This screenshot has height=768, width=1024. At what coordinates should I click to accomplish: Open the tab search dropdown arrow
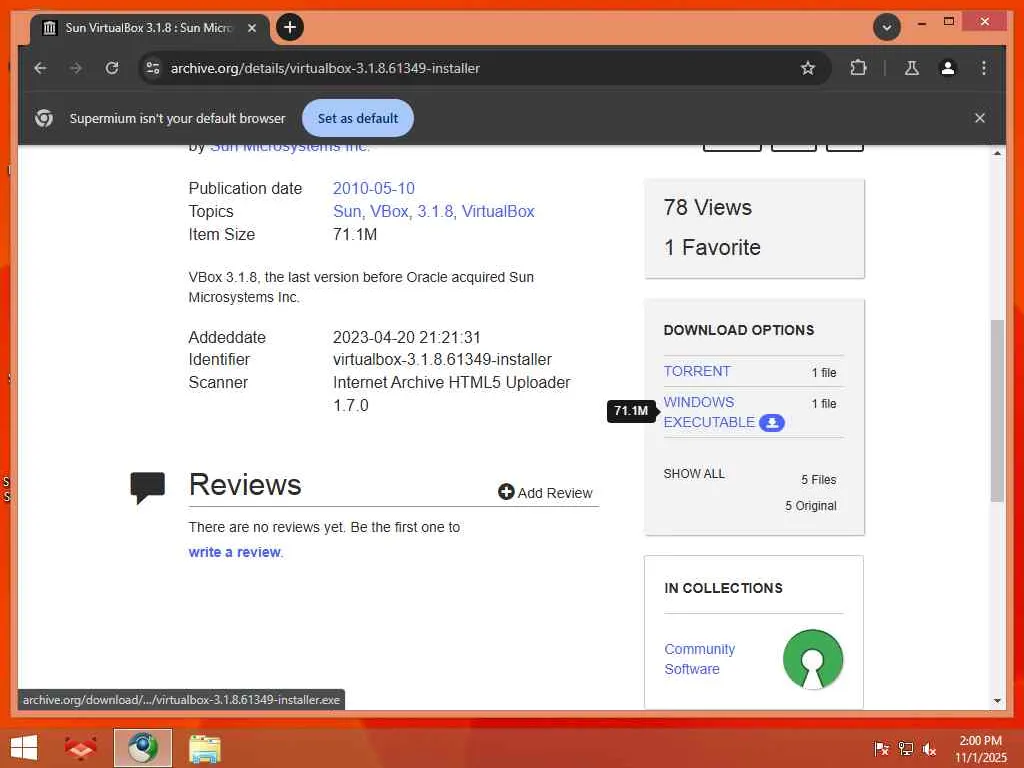click(887, 27)
